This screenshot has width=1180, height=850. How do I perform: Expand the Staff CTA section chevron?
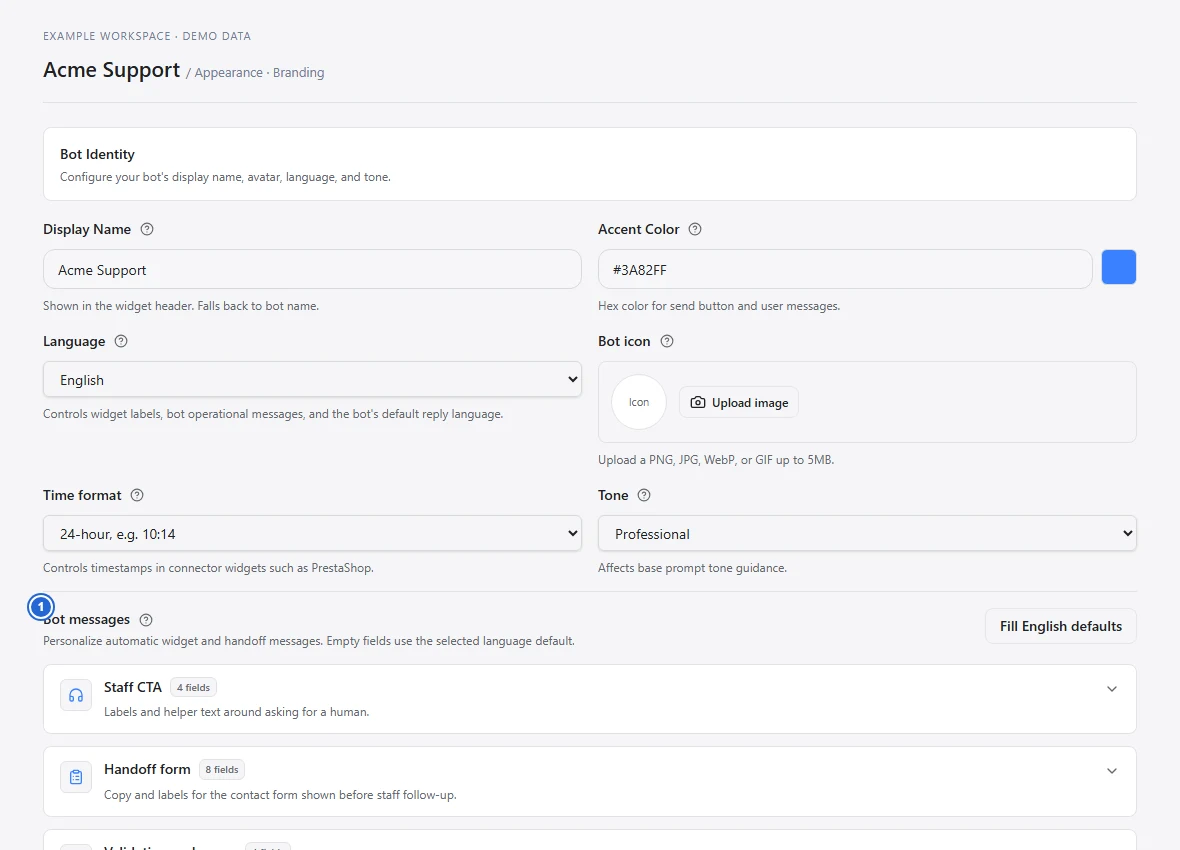tap(1112, 689)
